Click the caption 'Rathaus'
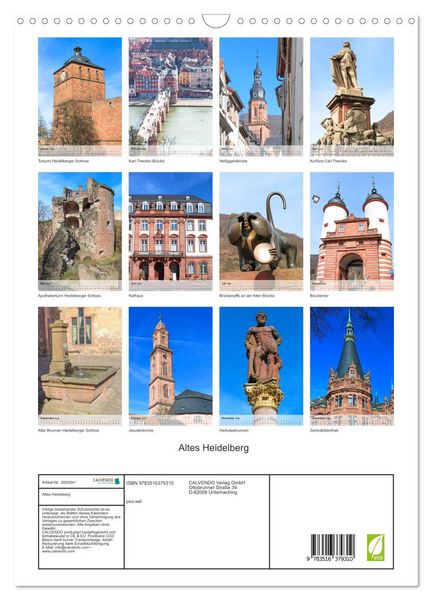432x600 pixels. click(136, 296)
